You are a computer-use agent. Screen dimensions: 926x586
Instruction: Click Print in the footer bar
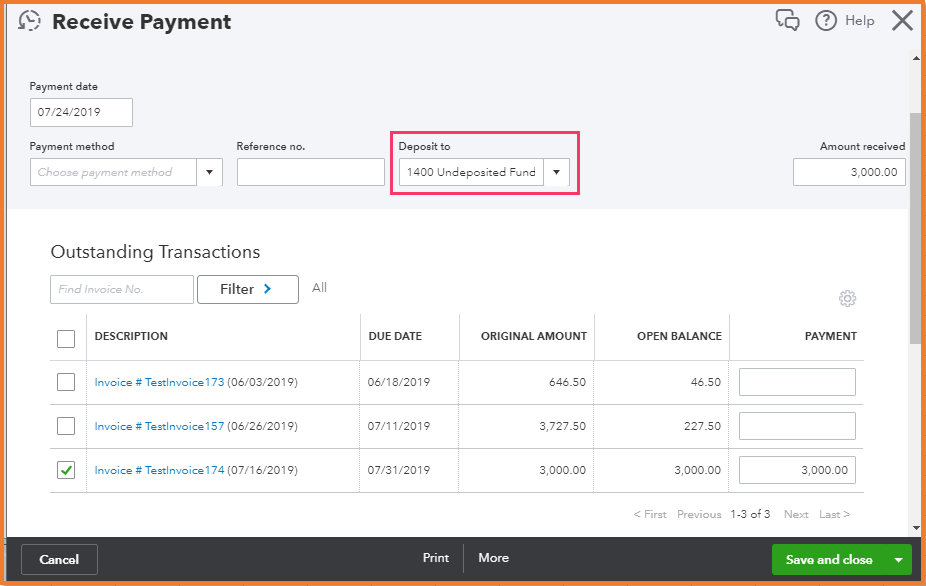point(435,558)
